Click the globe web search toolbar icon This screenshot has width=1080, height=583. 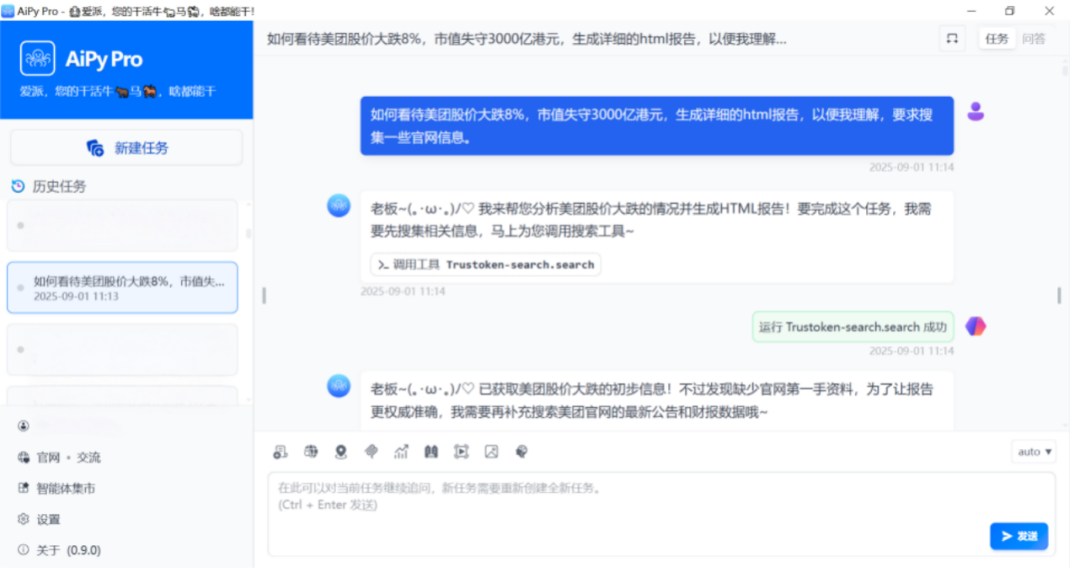coord(311,452)
